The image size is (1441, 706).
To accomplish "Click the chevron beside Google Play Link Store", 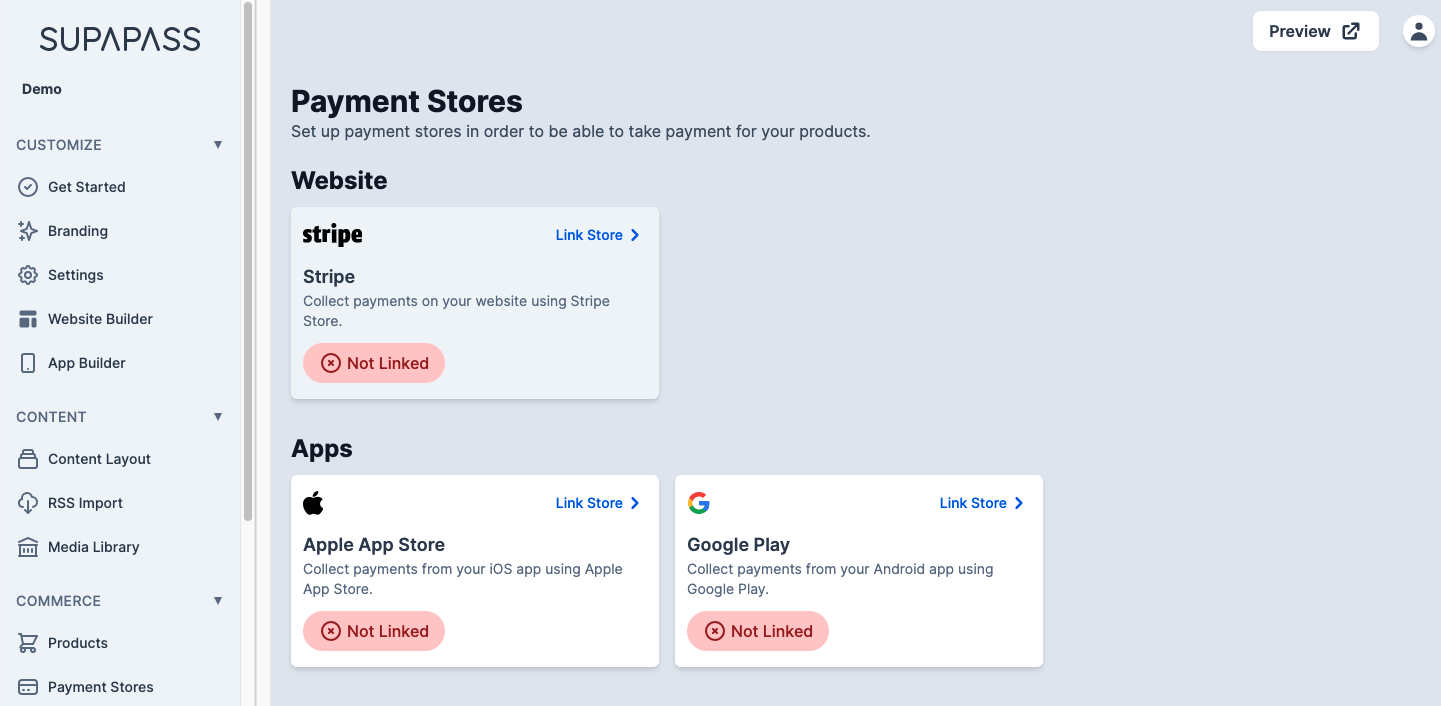I will [1019, 503].
